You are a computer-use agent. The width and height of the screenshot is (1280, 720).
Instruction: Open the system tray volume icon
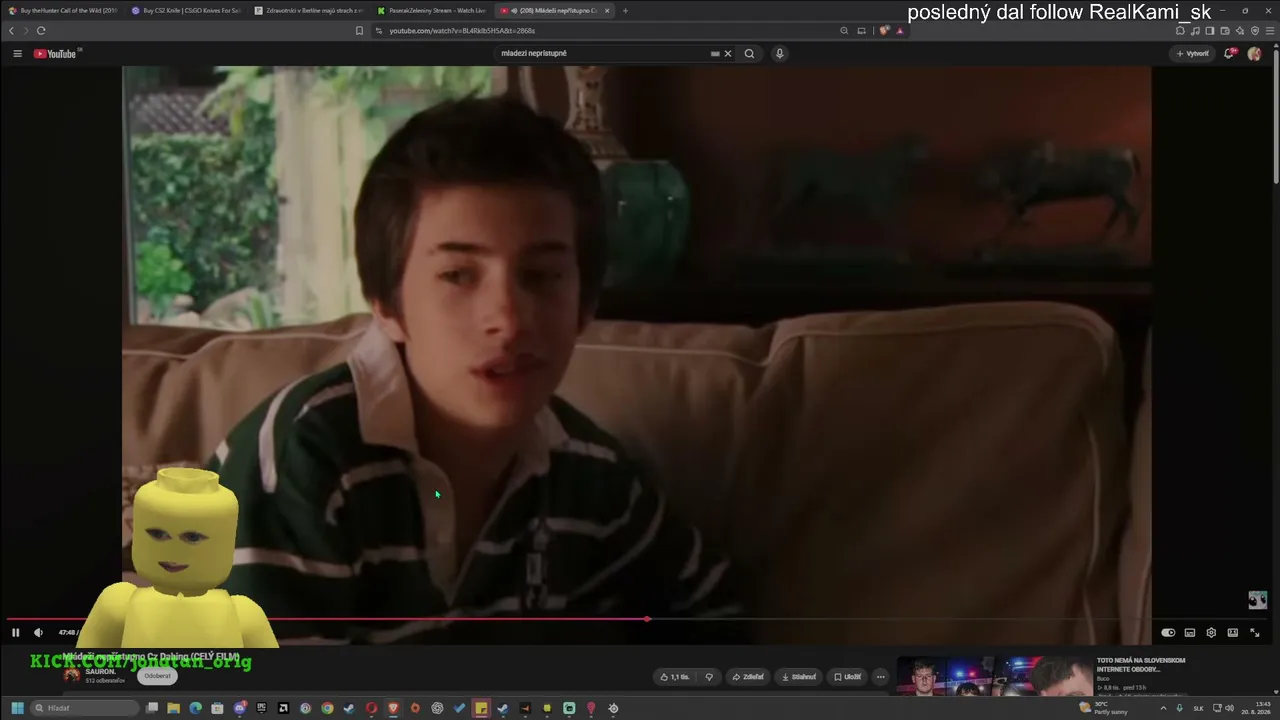pyautogui.click(x=1230, y=708)
